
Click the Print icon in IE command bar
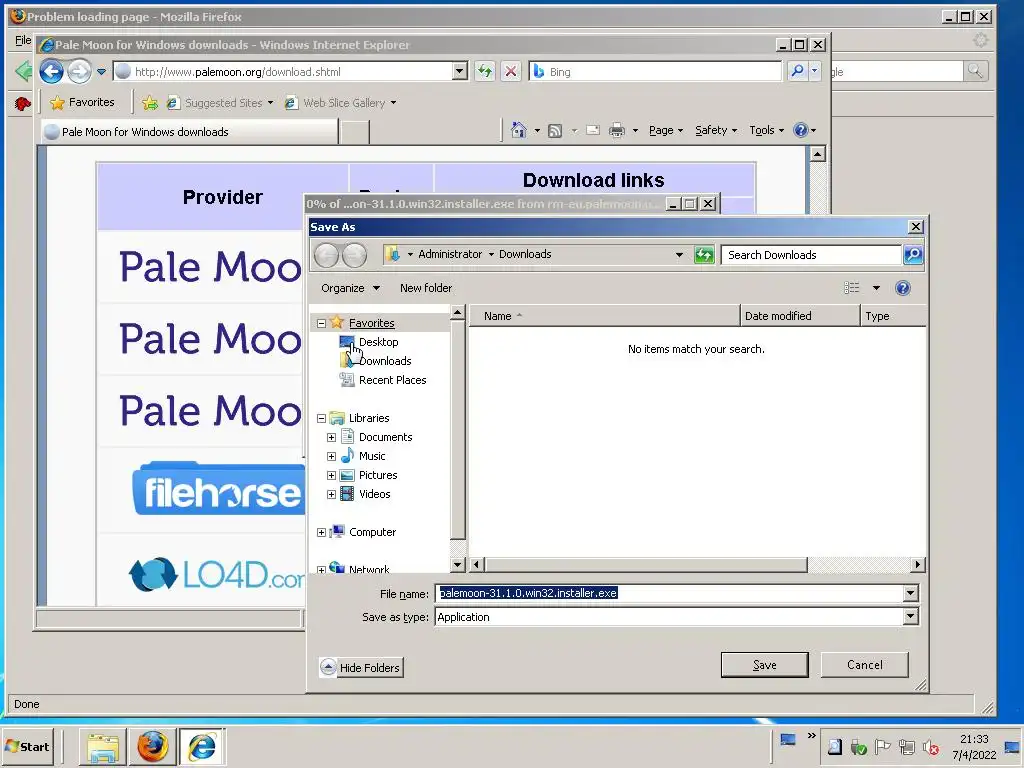coord(616,131)
